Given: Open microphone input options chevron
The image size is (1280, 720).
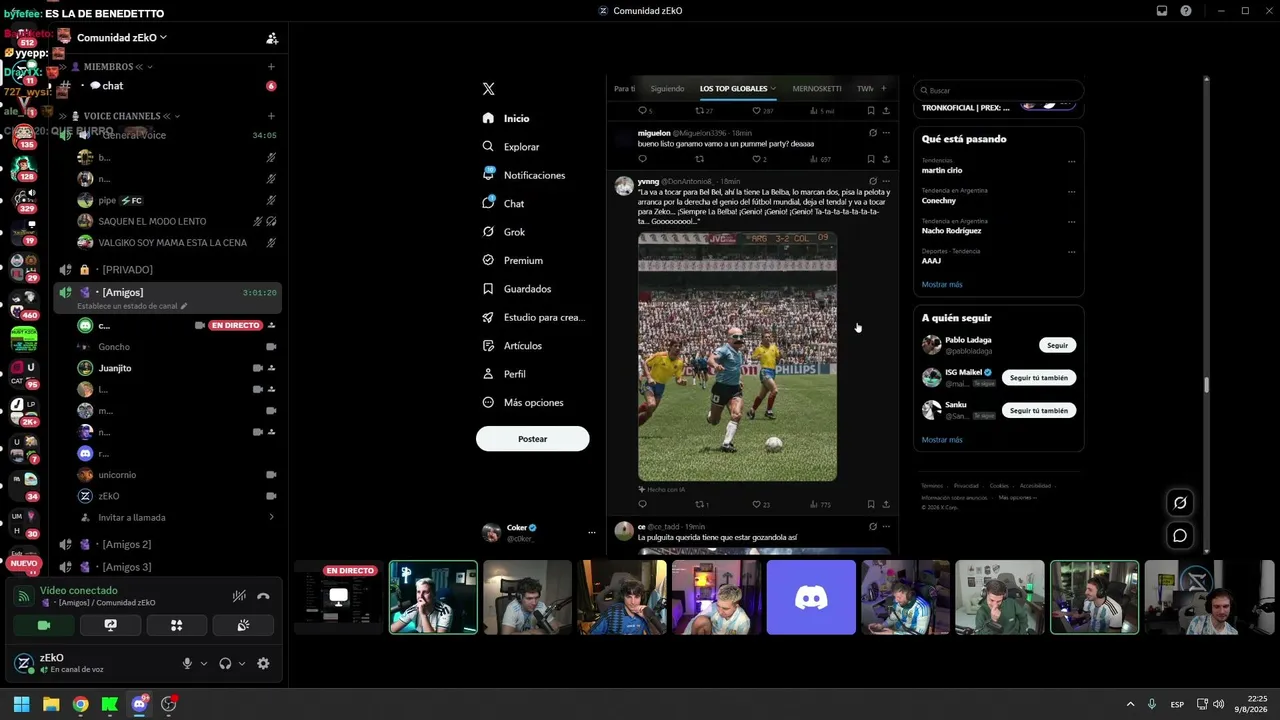Looking at the screenshot, I should (204, 664).
